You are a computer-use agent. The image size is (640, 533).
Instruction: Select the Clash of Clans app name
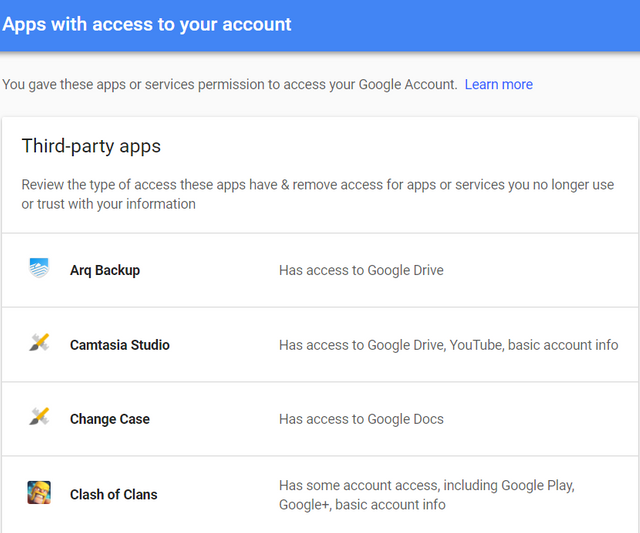pyautogui.click(x=113, y=495)
